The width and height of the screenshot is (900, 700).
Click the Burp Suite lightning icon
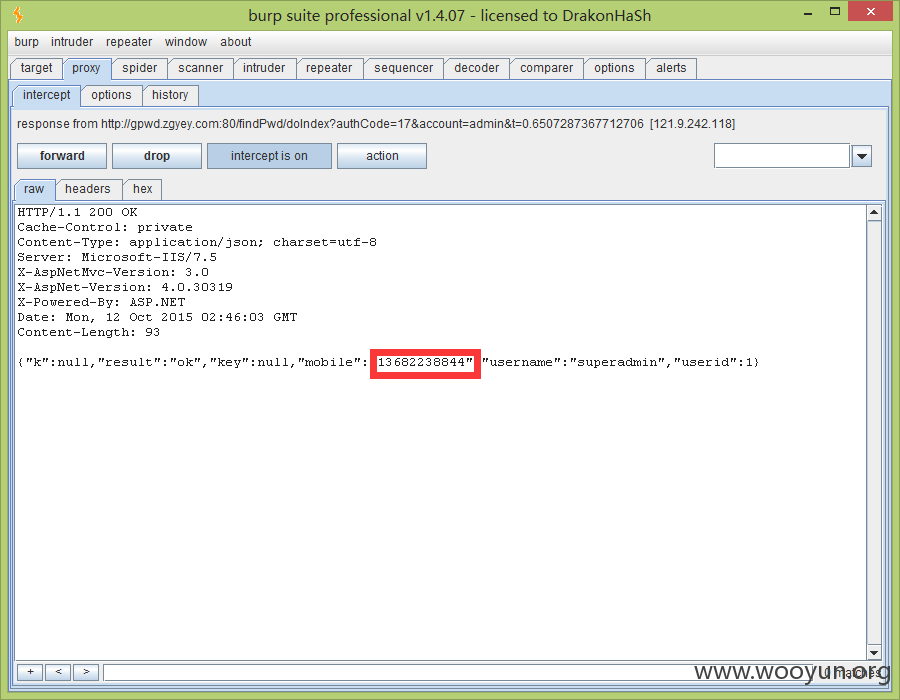pos(18,15)
